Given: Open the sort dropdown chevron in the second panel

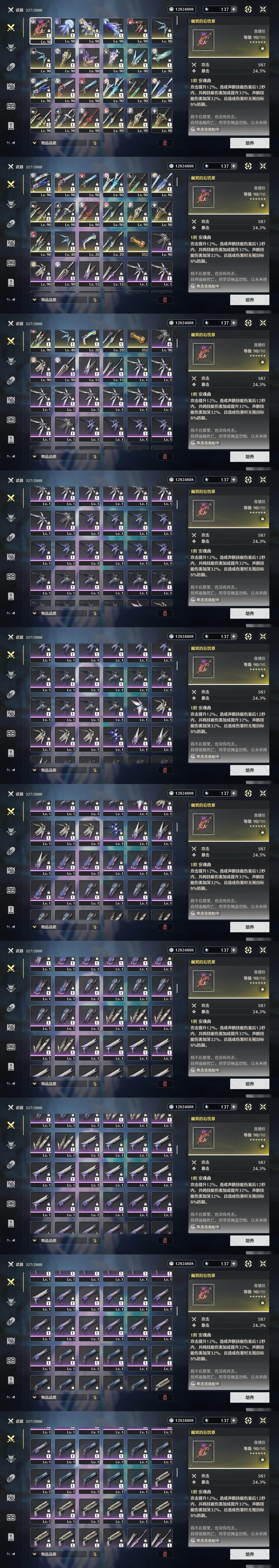Looking at the screenshot, I should tap(34, 299).
